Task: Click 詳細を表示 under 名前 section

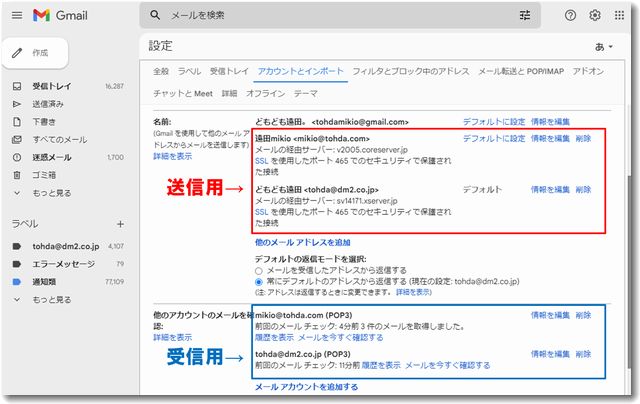Action: click(x=172, y=156)
